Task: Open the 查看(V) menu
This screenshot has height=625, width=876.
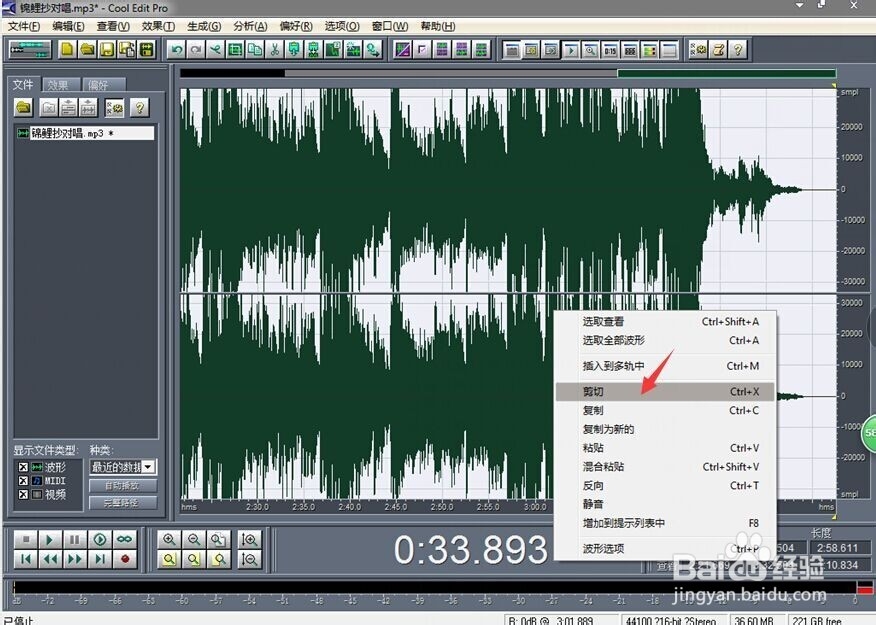Action: tap(113, 26)
